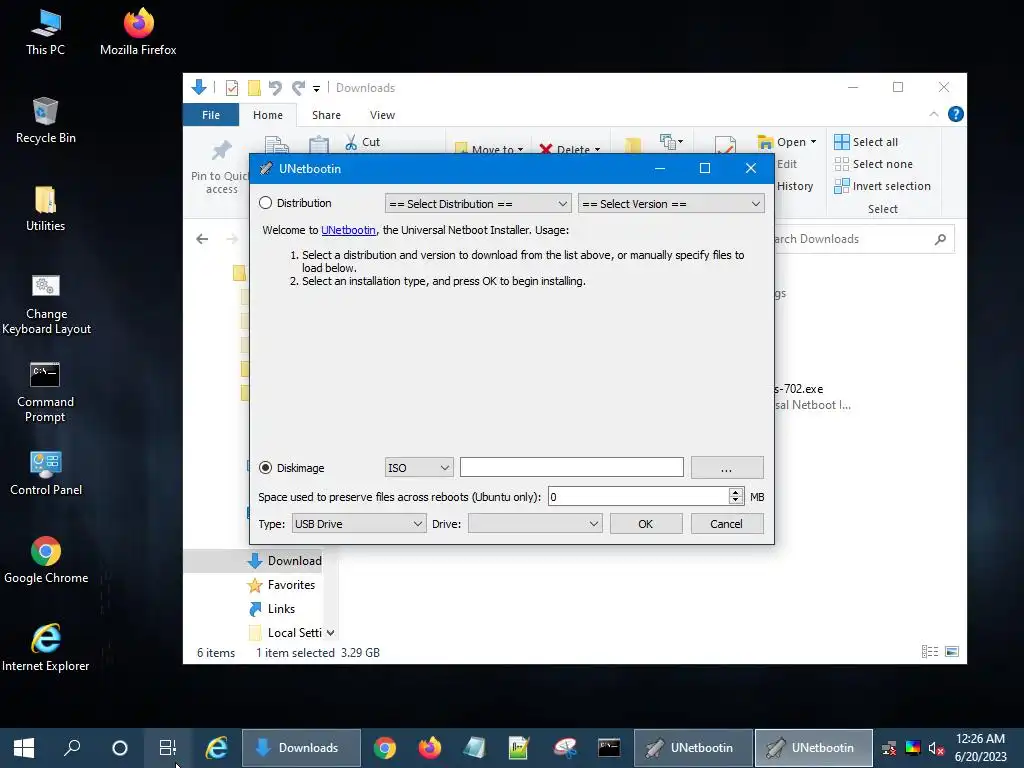Screen dimensions: 1024x768
Task: Select the Diskimage radio button
Action: point(265,468)
